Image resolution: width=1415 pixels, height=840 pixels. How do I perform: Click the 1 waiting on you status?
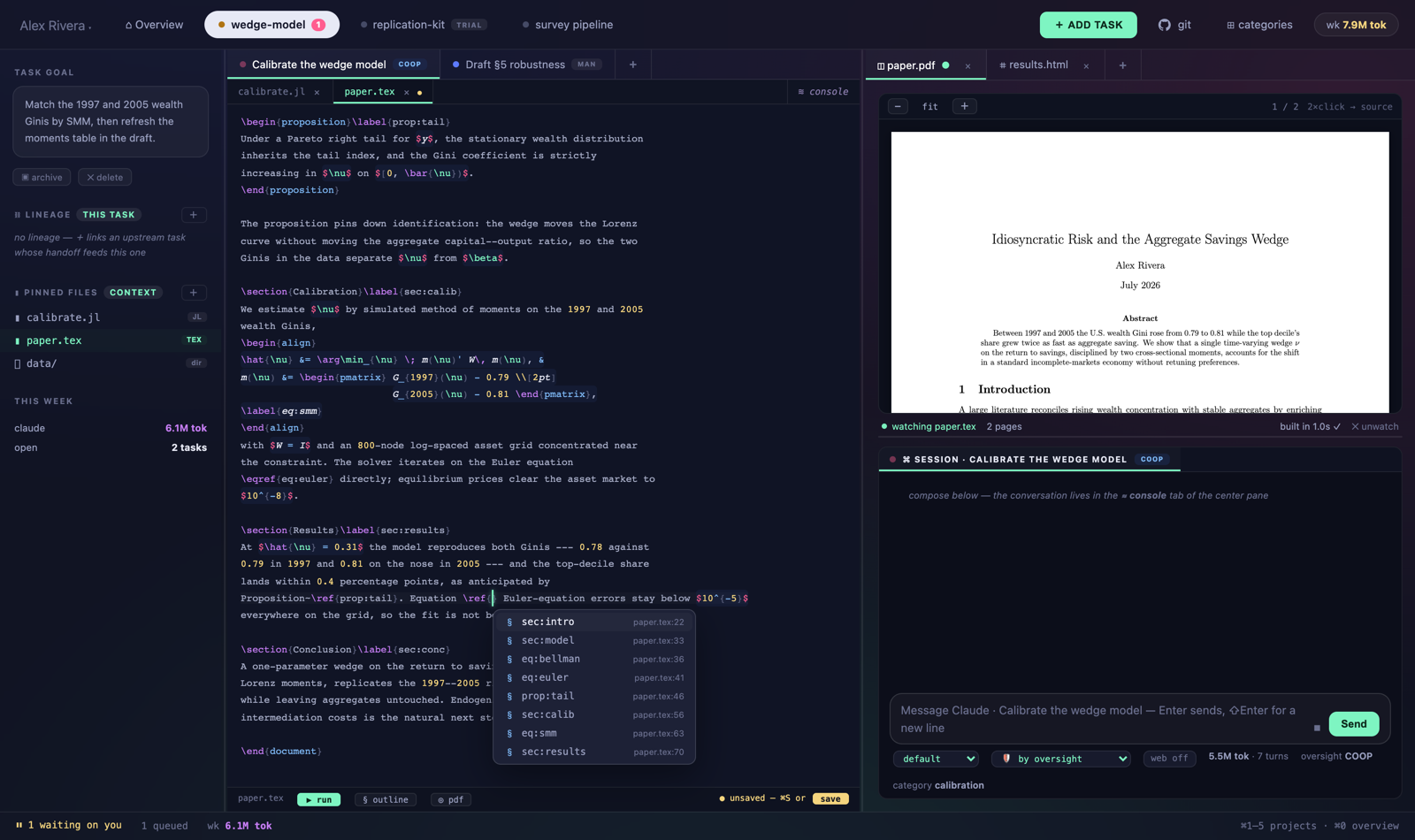(x=69, y=826)
